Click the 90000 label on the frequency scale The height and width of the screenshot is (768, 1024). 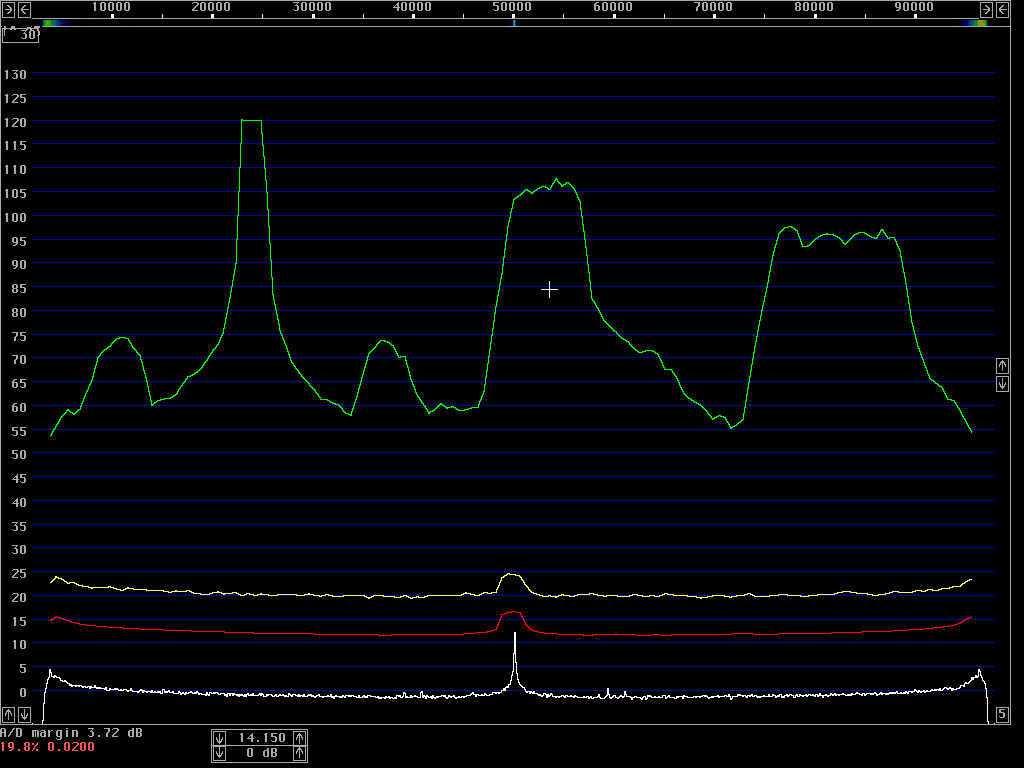point(914,7)
